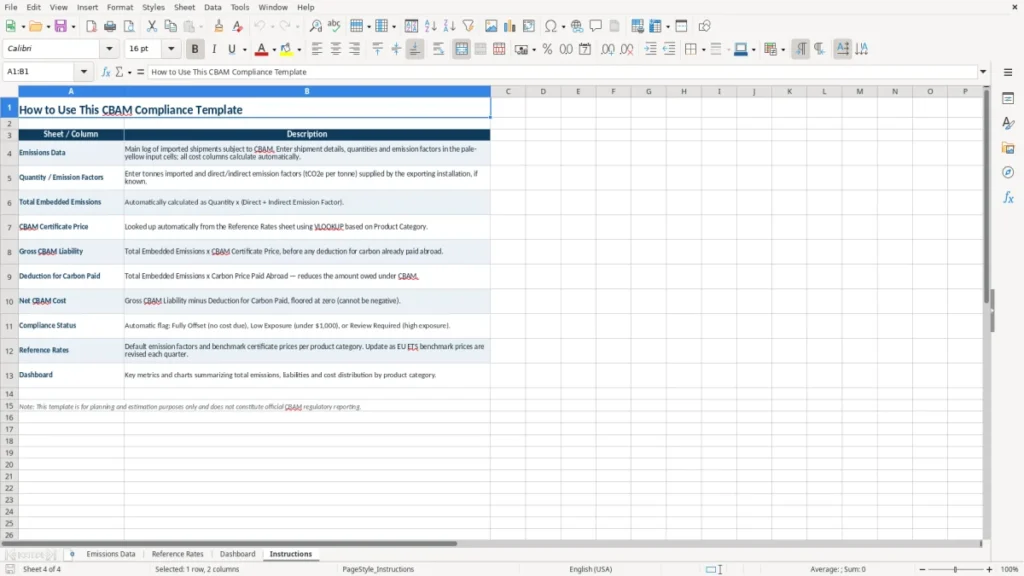The image size is (1024, 576).
Task: Open the Borders dropdown arrow
Action: 703,50
